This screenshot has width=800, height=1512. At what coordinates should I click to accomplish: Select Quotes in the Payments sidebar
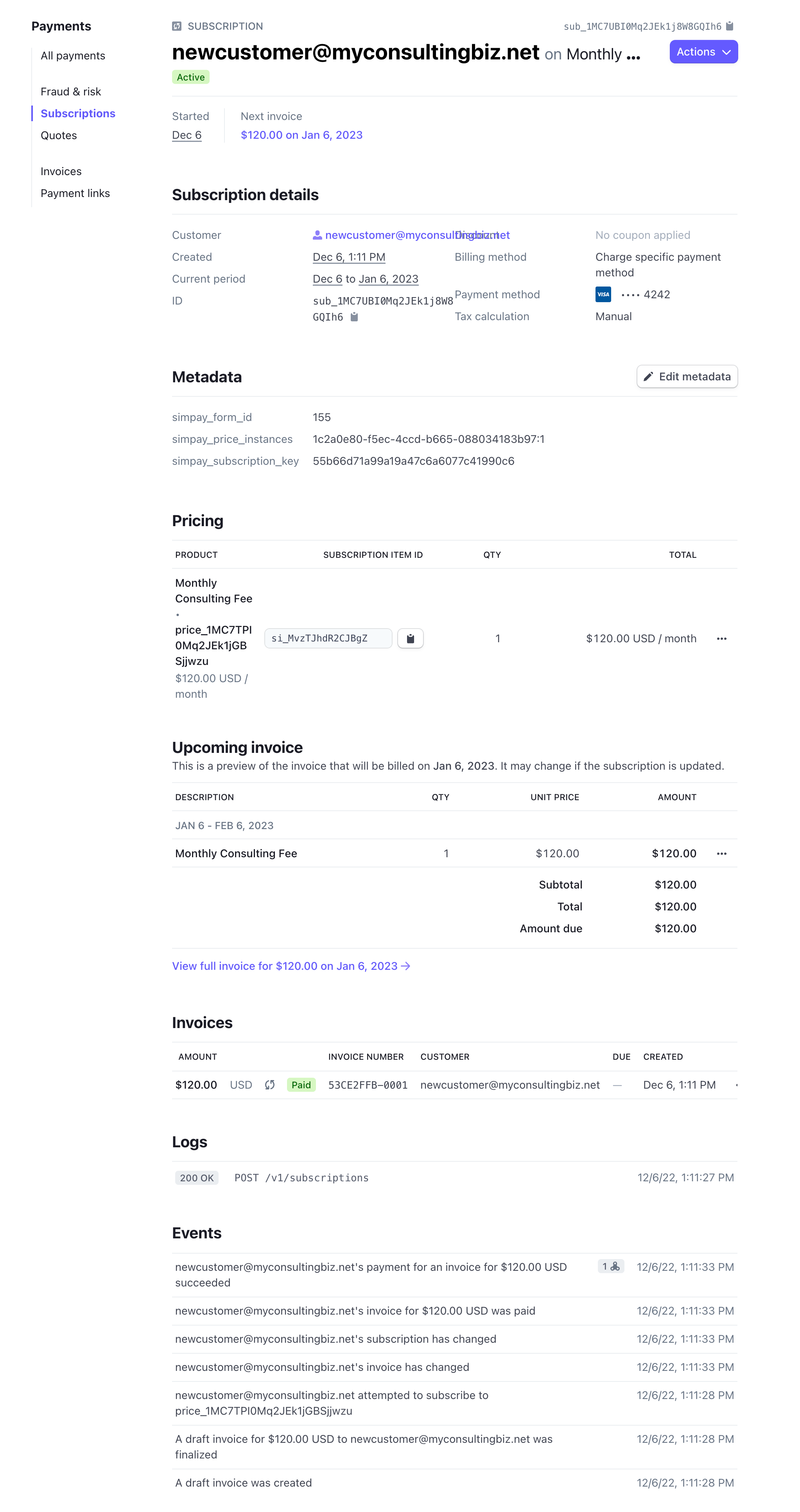click(x=59, y=135)
